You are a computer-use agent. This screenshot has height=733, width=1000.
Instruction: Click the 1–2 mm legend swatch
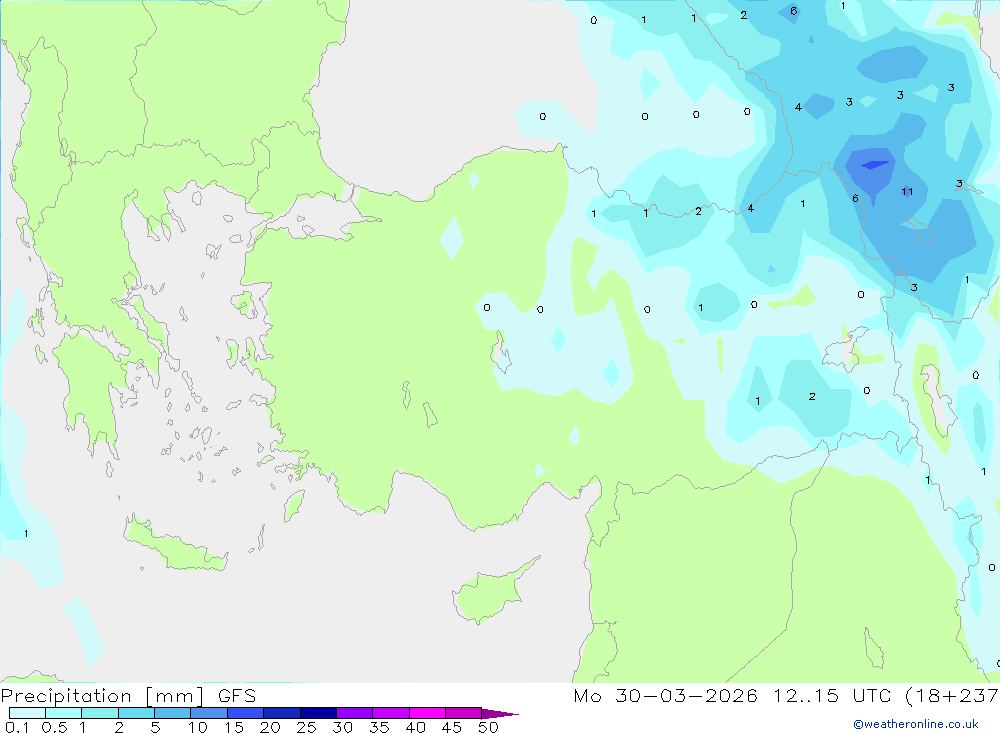click(99, 713)
